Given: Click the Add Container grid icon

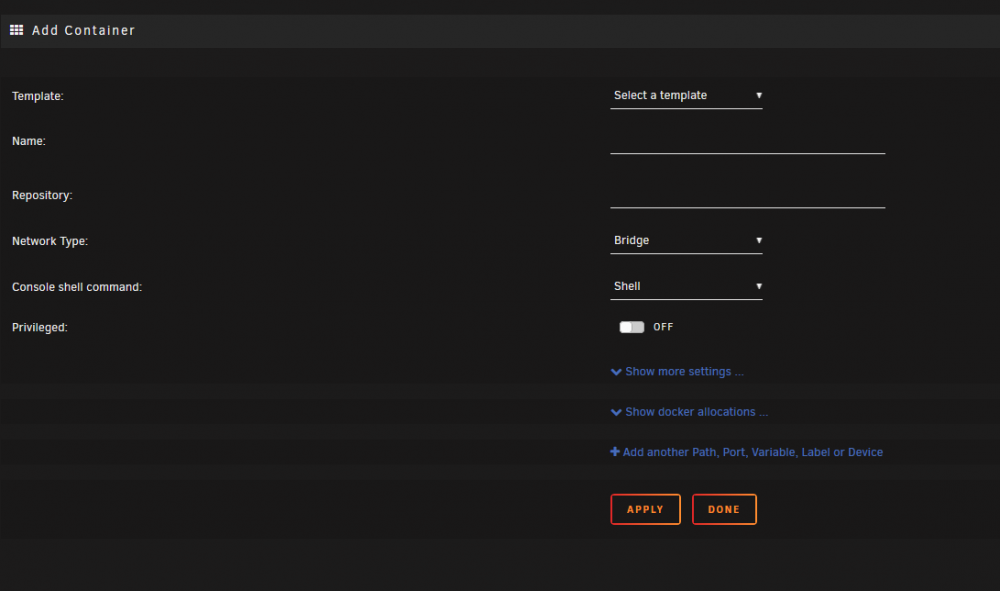Looking at the screenshot, I should 17,30.
